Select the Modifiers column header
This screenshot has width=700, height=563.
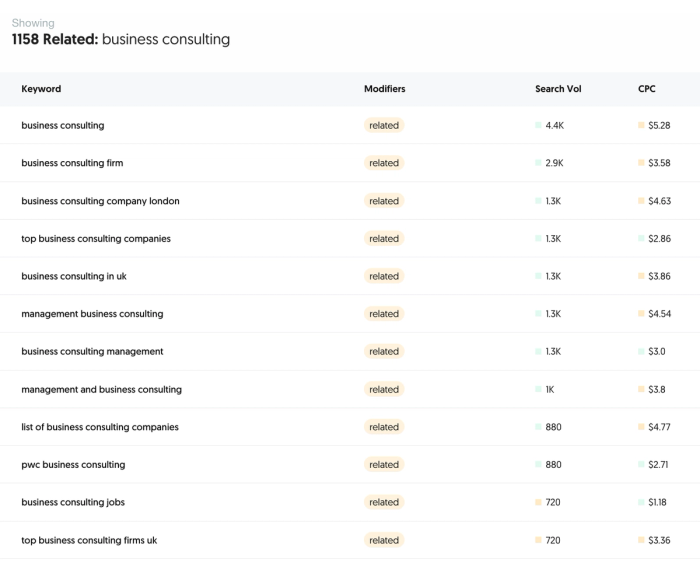pyautogui.click(x=384, y=89)
